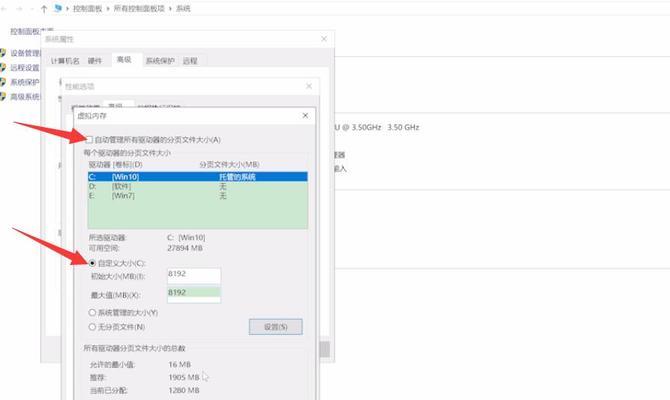
Task: Click the Up arrow in address bar
Action: pyautogui.click(x=44, y=9)
